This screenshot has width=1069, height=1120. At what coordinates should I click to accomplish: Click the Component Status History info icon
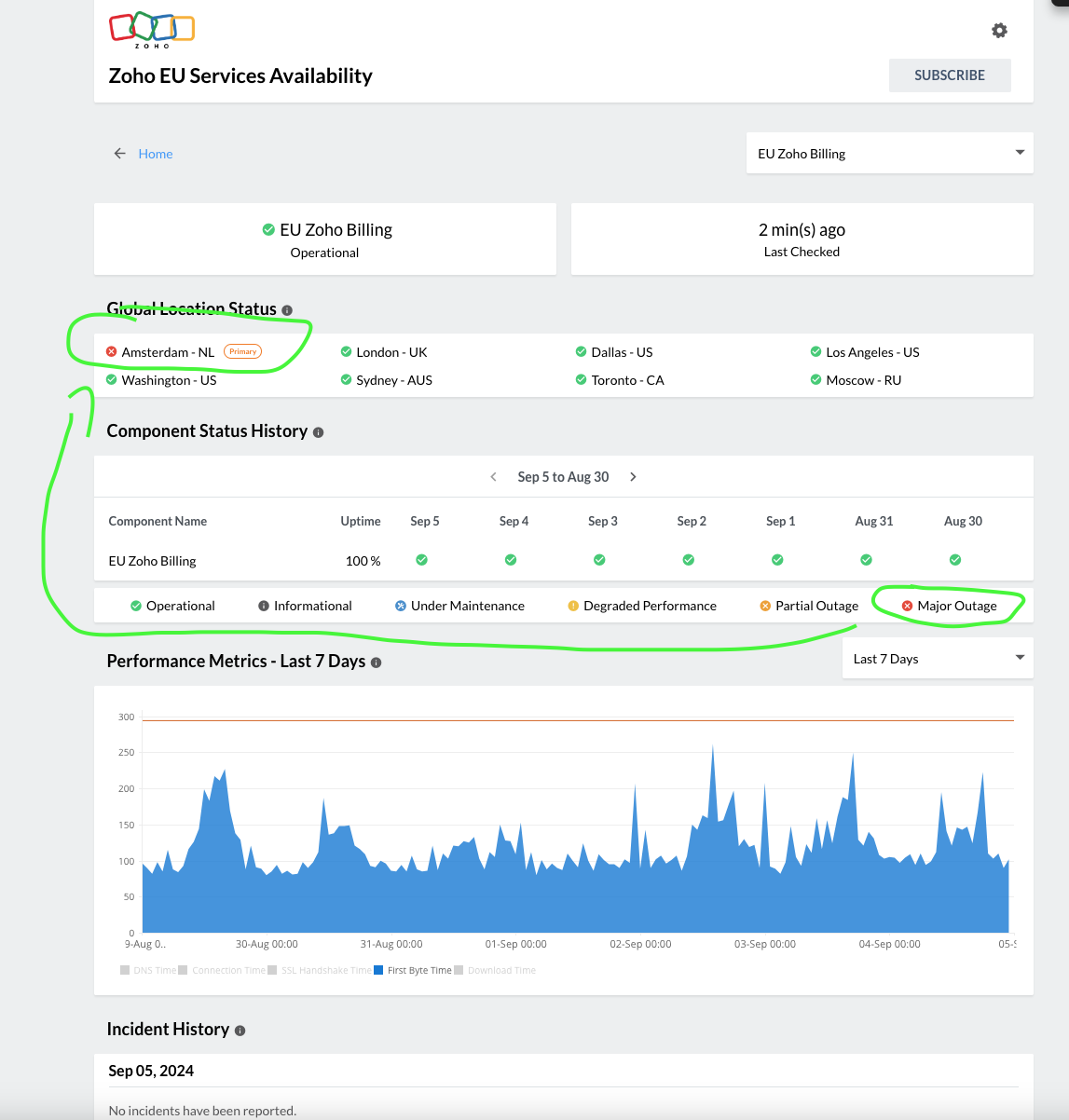[318, 432]
